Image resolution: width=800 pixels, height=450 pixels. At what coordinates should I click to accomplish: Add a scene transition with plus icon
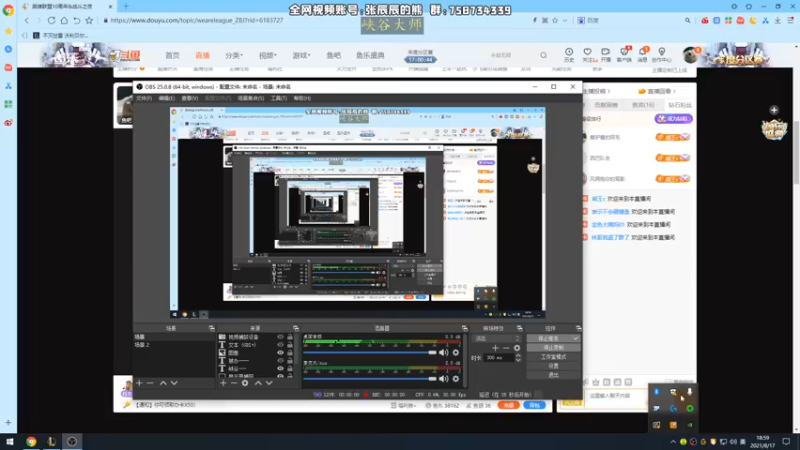(x=495, y=348)
